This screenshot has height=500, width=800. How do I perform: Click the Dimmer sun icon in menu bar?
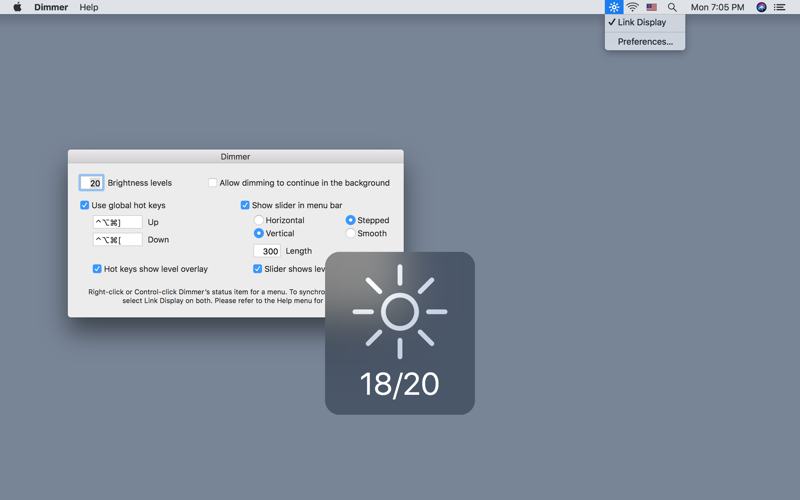(614, 7)
